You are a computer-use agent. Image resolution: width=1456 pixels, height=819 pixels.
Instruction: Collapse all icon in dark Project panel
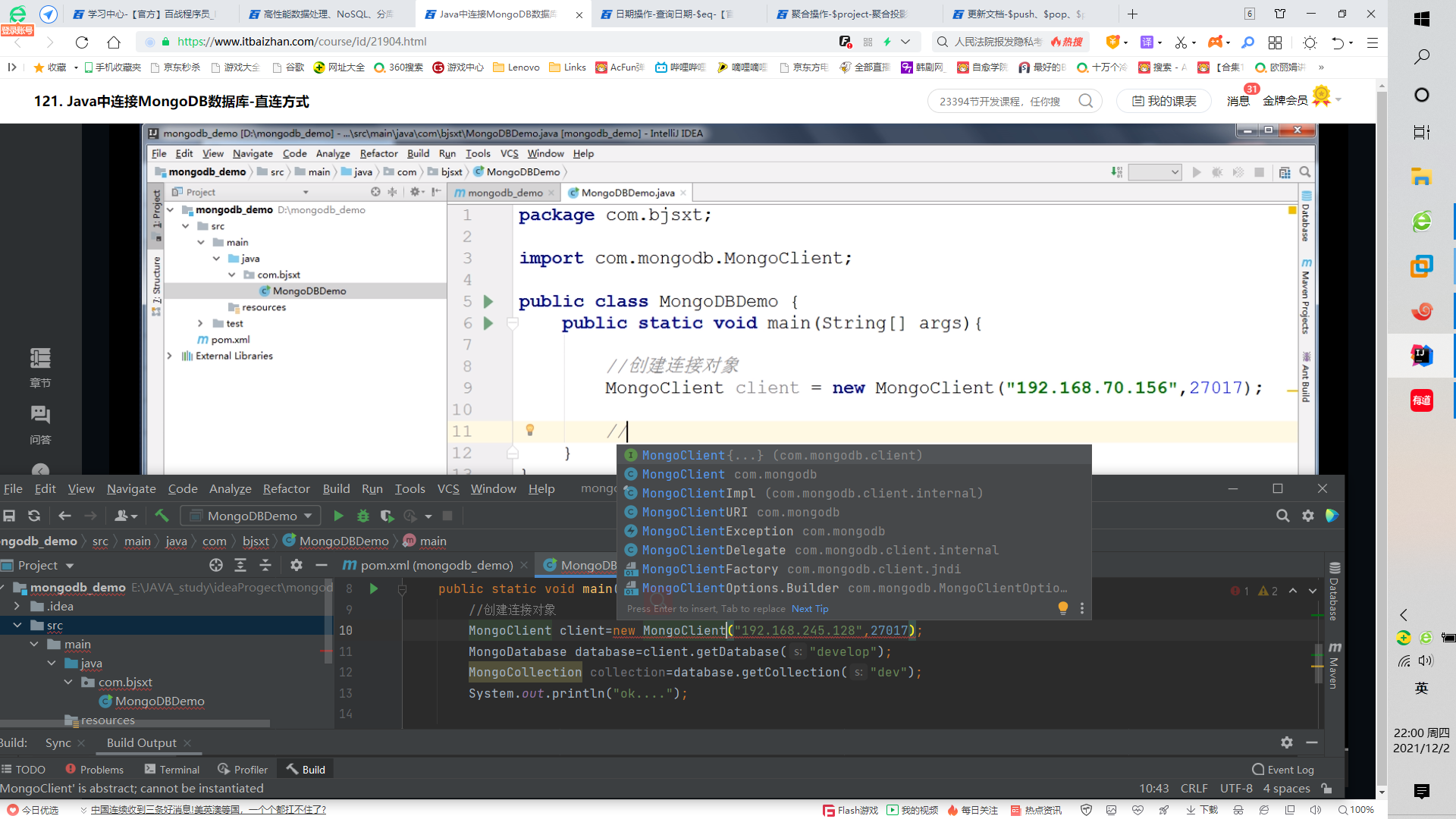click(265, 565)
